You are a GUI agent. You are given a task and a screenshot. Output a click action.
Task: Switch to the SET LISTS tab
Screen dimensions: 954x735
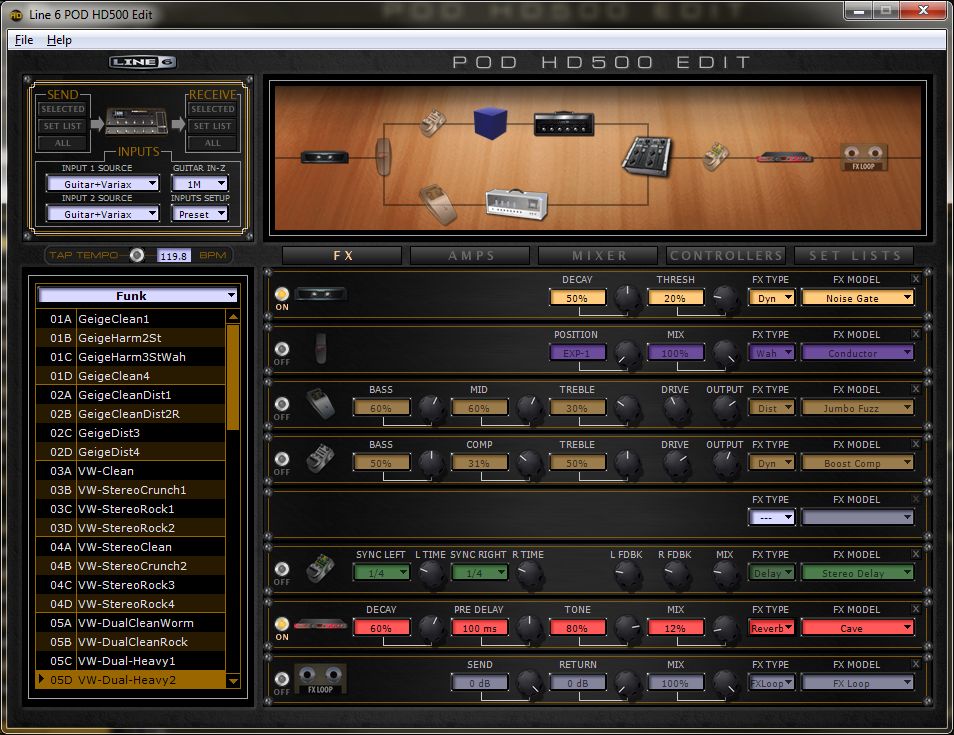click(x=854, y=256)
